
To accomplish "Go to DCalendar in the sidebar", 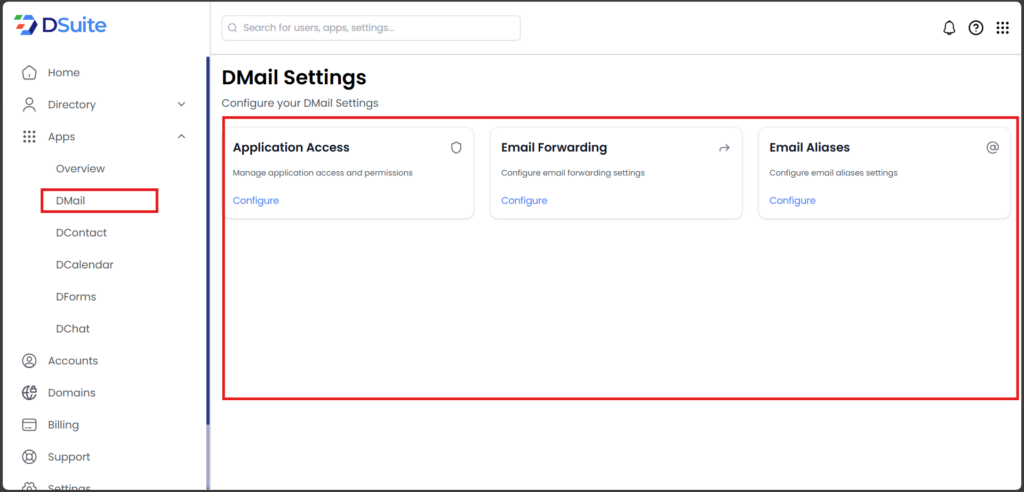I will click(x=84, y=265).
